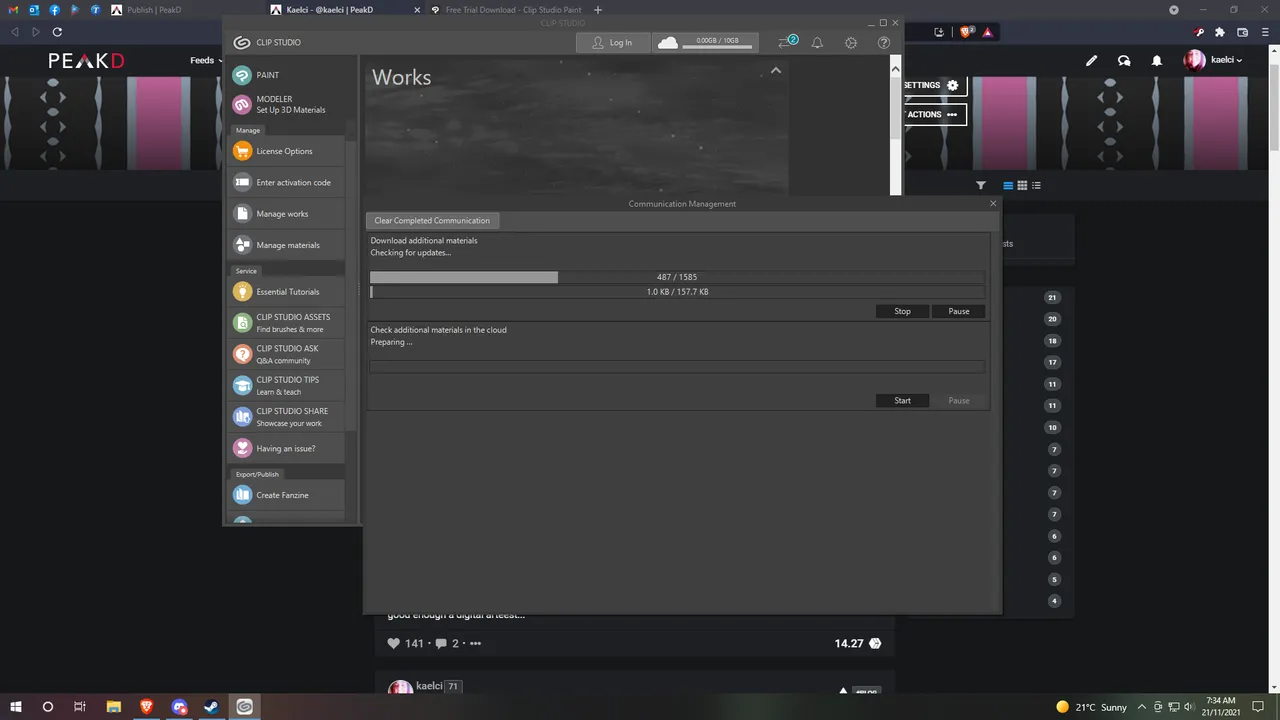Open Essential Tutorials item
This screenshot has width=1280, height=720.
[x=285, y=292]
